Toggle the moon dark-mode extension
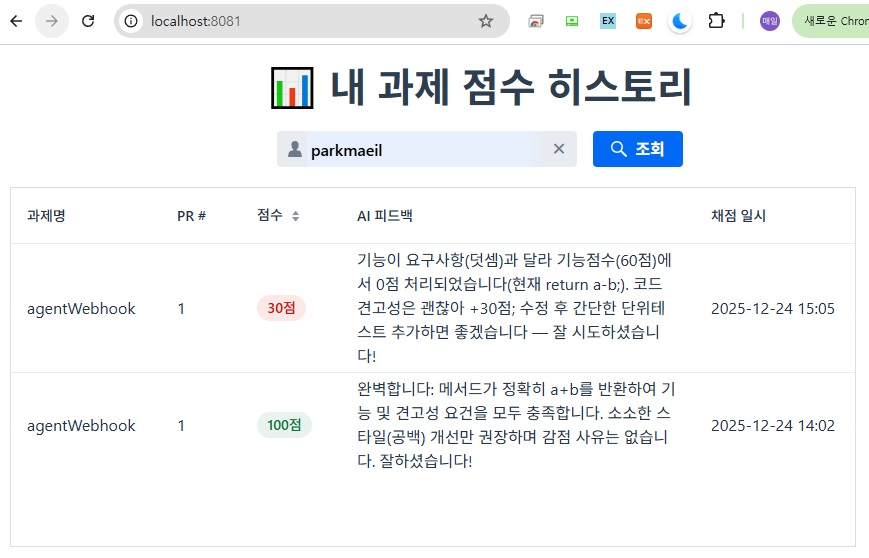 pos(680,21)
